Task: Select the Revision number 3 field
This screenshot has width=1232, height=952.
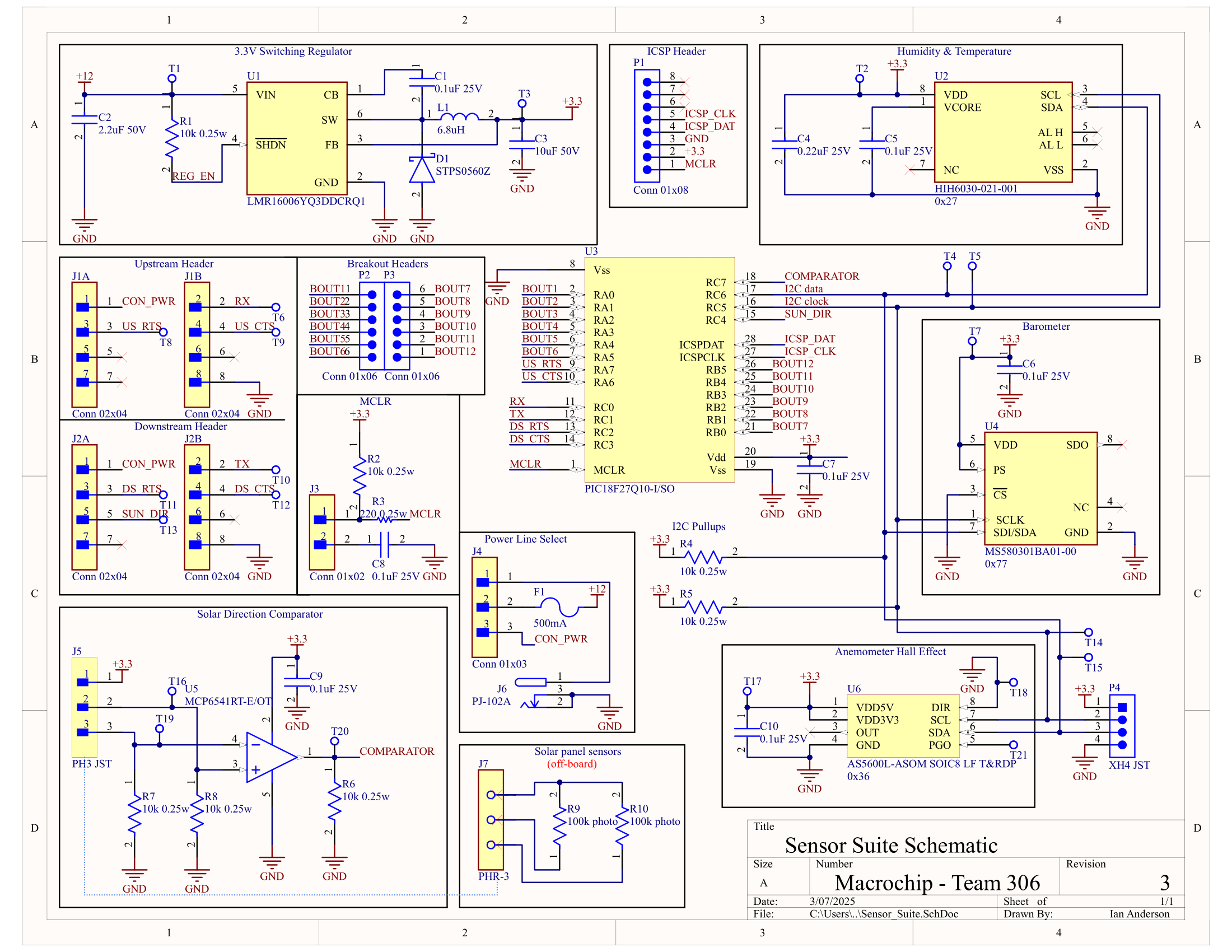Action: pyautogui.click(x=1164, y=883)
